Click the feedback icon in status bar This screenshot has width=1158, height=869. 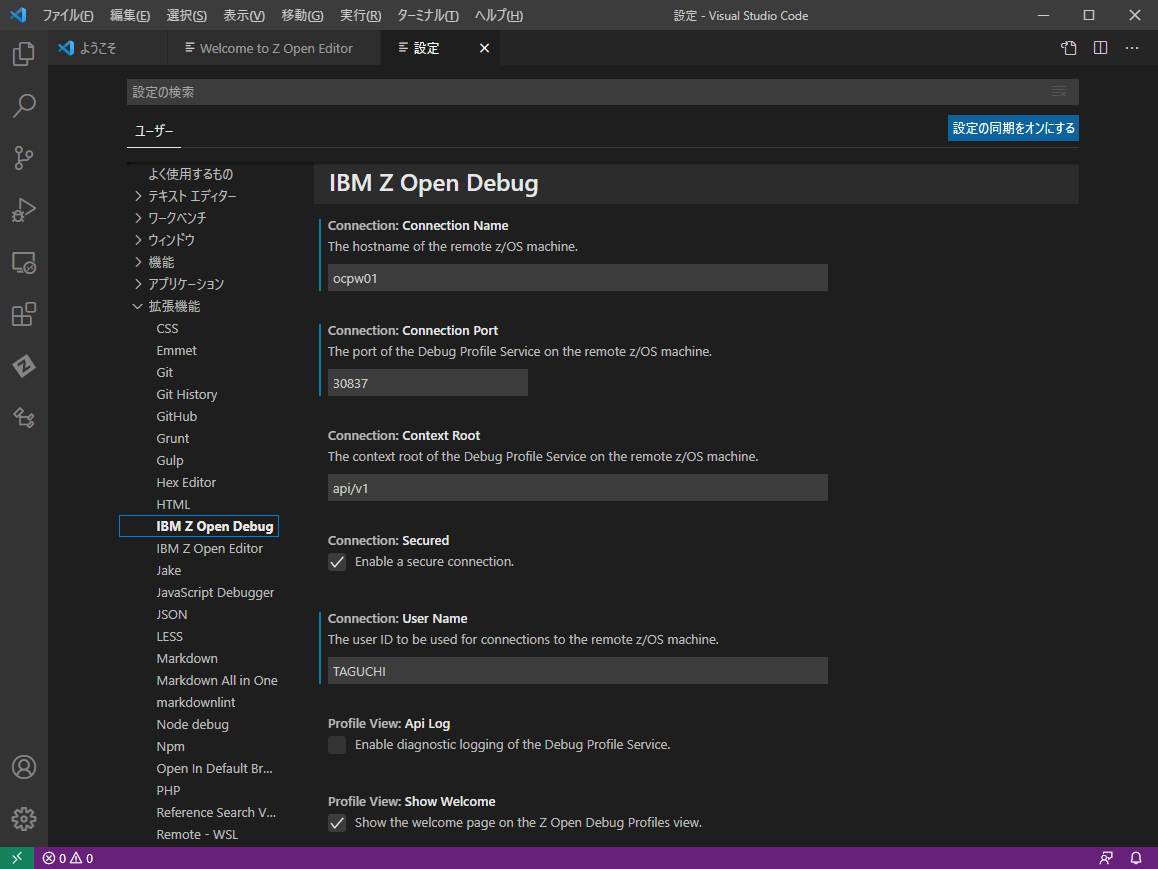pyautogui.click(x=1106, y=858)
